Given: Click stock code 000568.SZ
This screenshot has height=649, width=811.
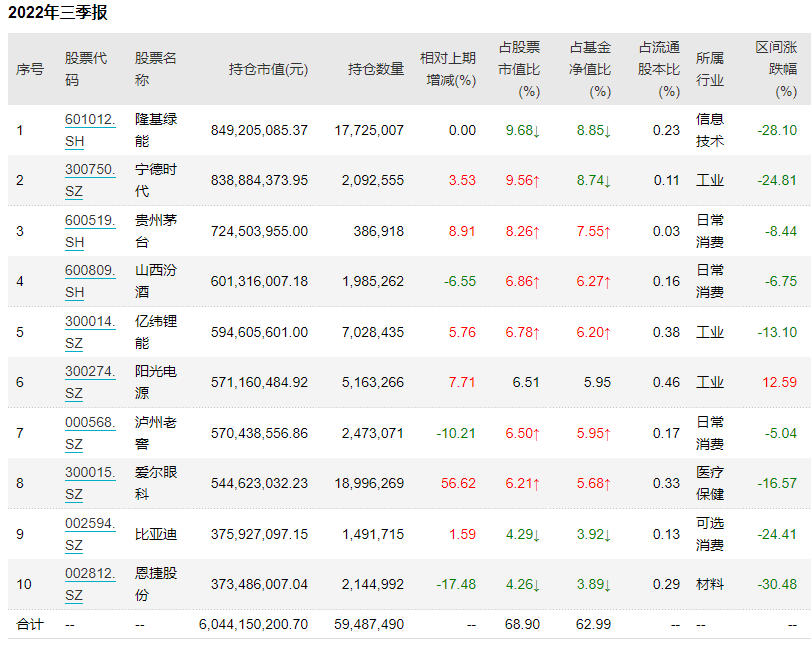Looking at the screenshot, I should [89, 422].
